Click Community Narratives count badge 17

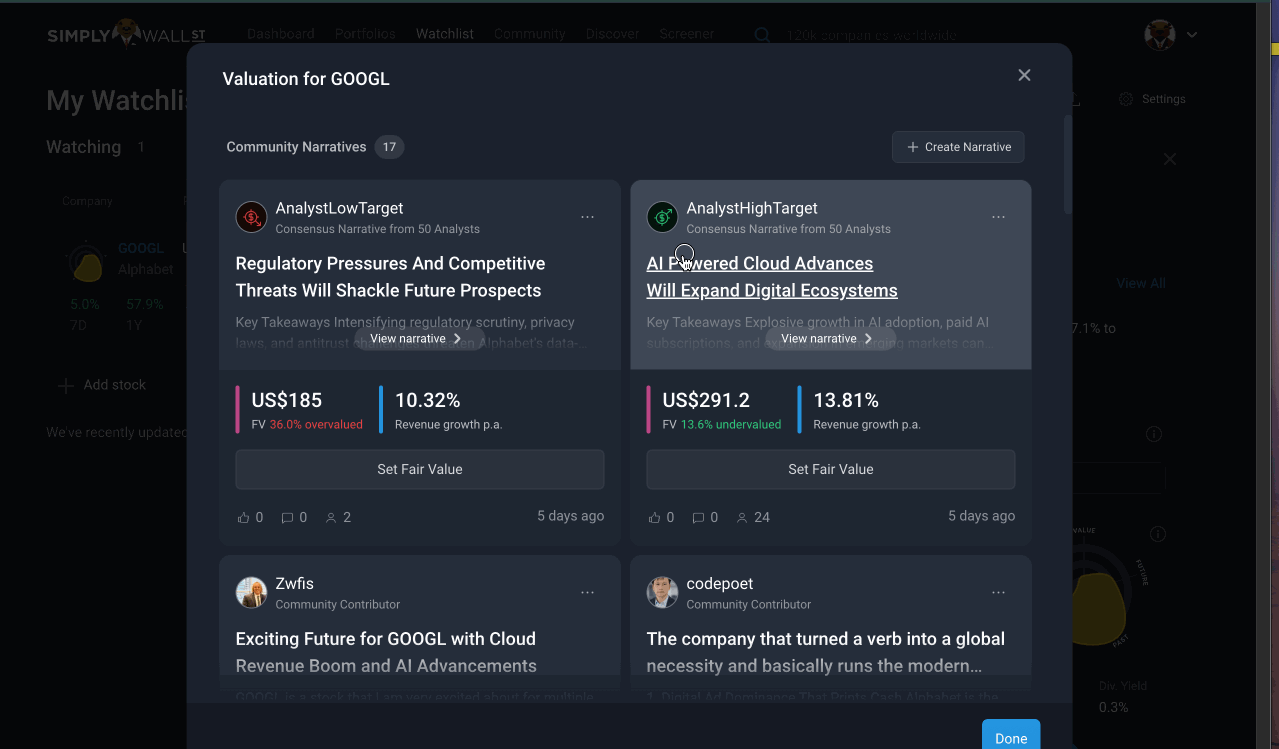tap(389, 147)
